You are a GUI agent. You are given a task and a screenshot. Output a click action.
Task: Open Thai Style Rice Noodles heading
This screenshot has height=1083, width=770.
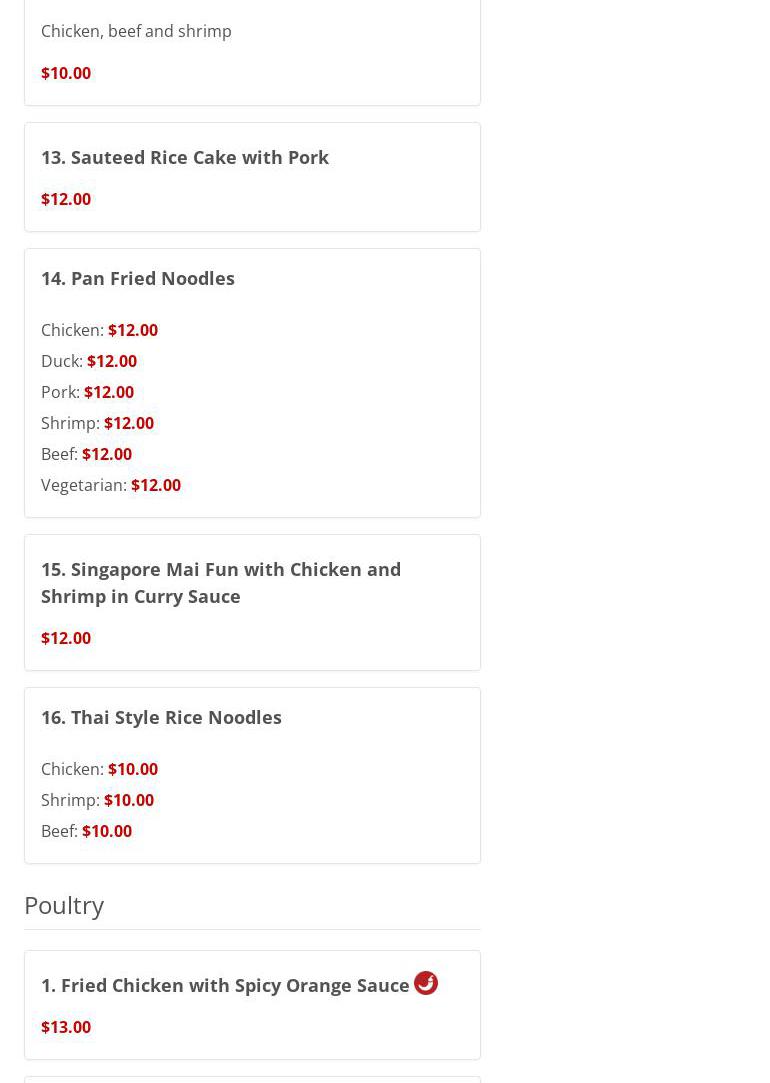coord(161,717)
